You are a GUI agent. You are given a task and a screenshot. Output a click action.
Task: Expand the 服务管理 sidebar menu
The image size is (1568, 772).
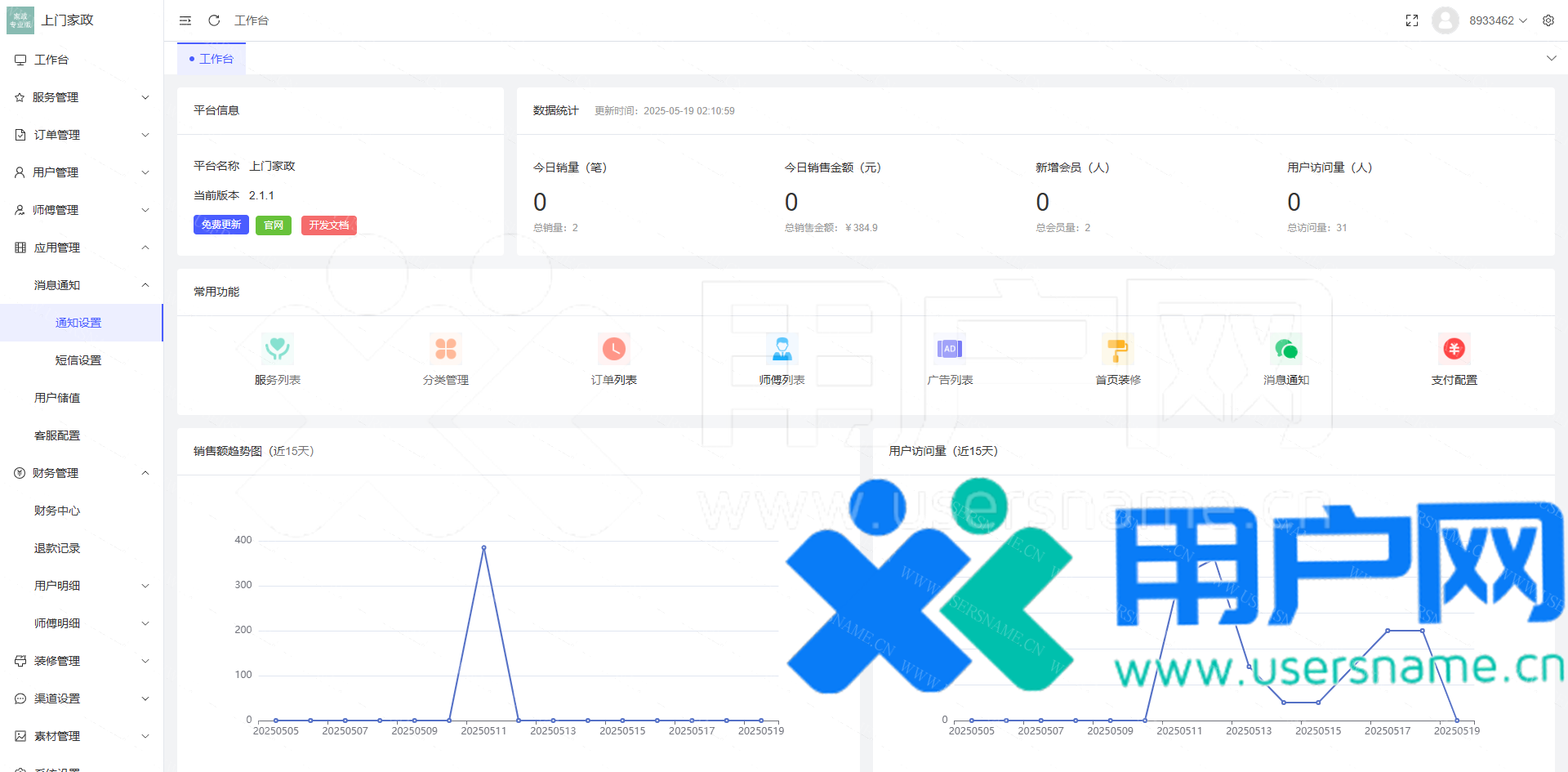82,97
